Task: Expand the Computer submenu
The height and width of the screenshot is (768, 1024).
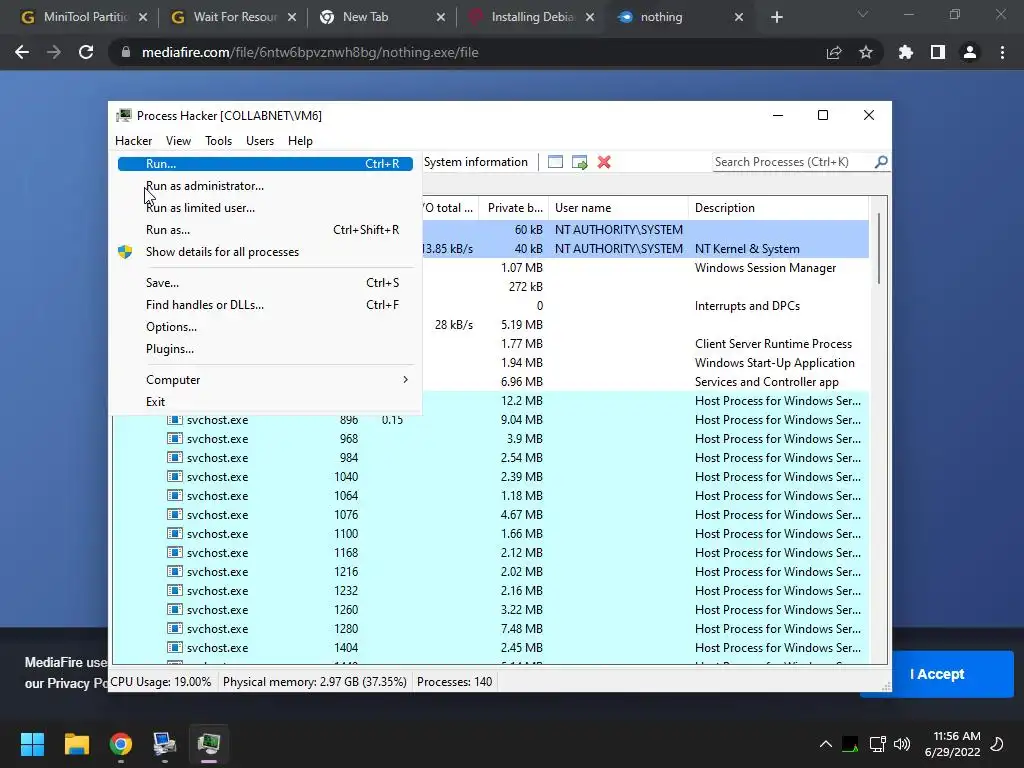Action: (x=265, y=380)
